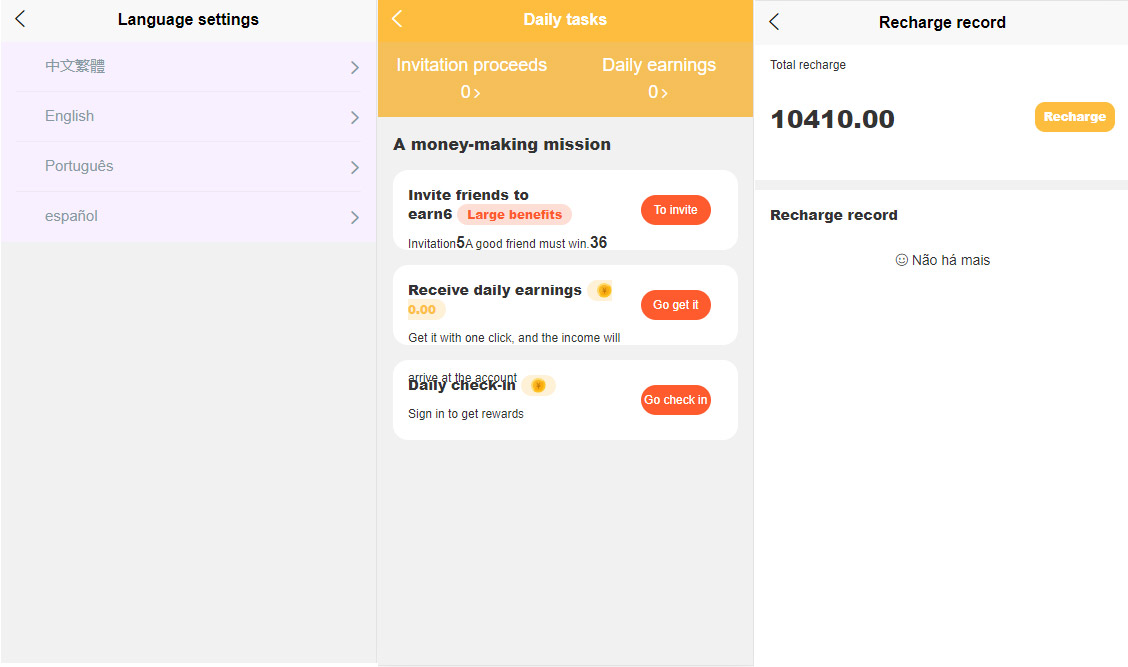Open Invitation proceeds details

471,78
